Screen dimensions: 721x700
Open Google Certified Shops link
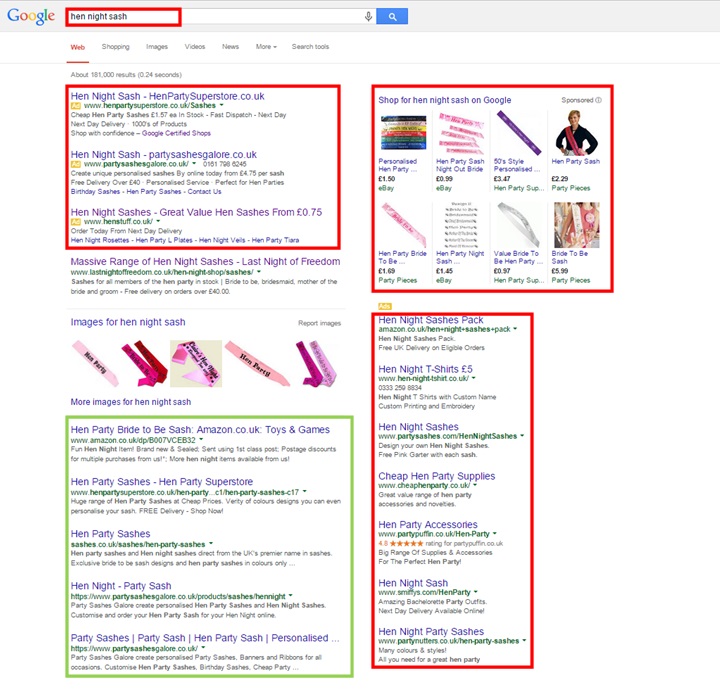coord(176,133)
